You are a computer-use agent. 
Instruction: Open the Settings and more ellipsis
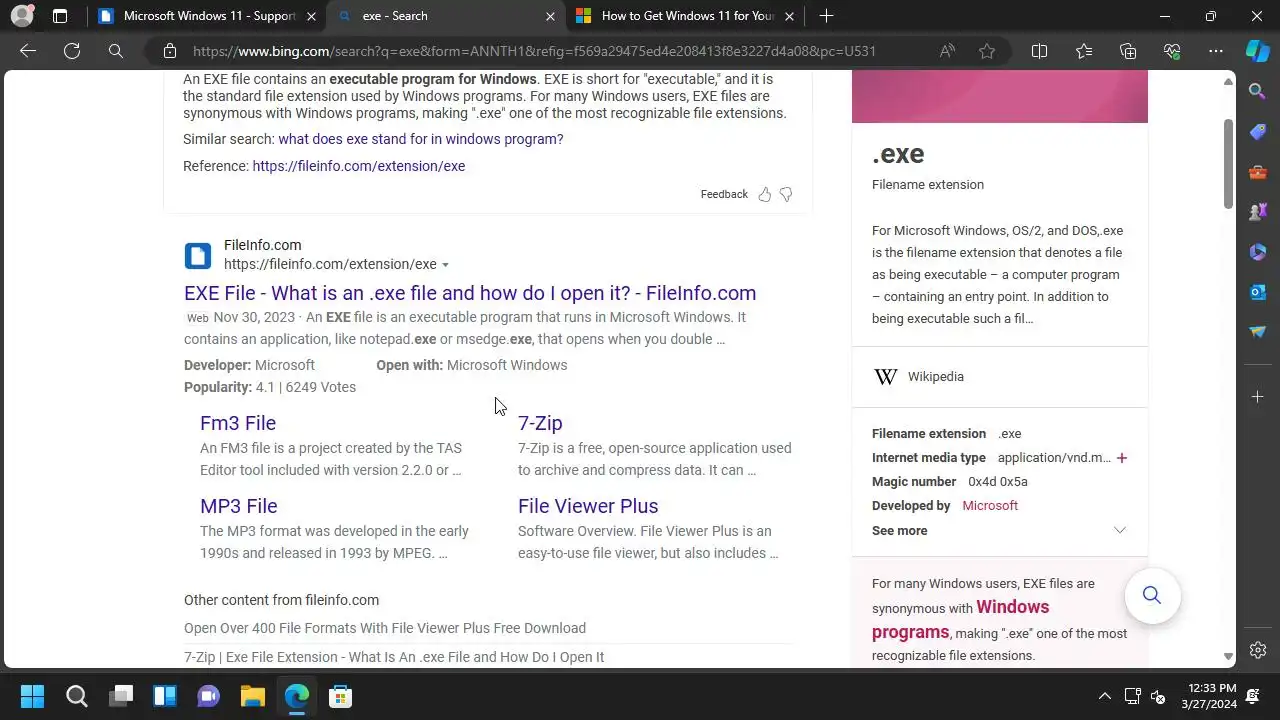[x=1216, y=51]
